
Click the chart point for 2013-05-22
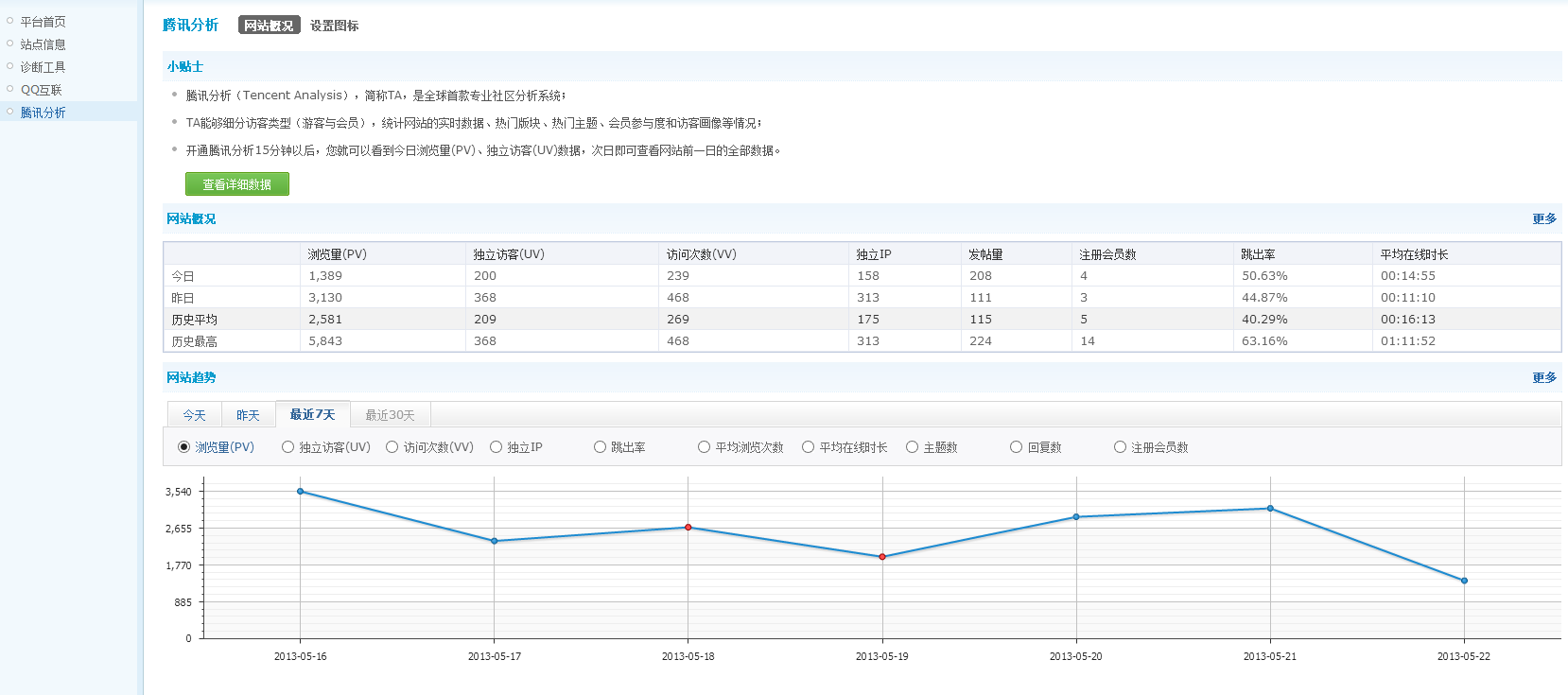pos(1464,581)
